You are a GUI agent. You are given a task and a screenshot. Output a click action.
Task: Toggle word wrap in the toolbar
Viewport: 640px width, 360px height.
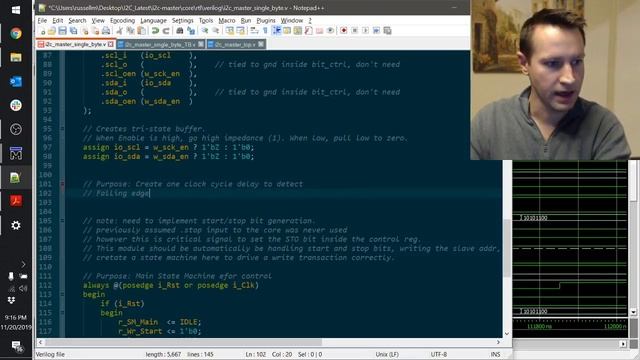pyautogui.click(x=254, y=31)
